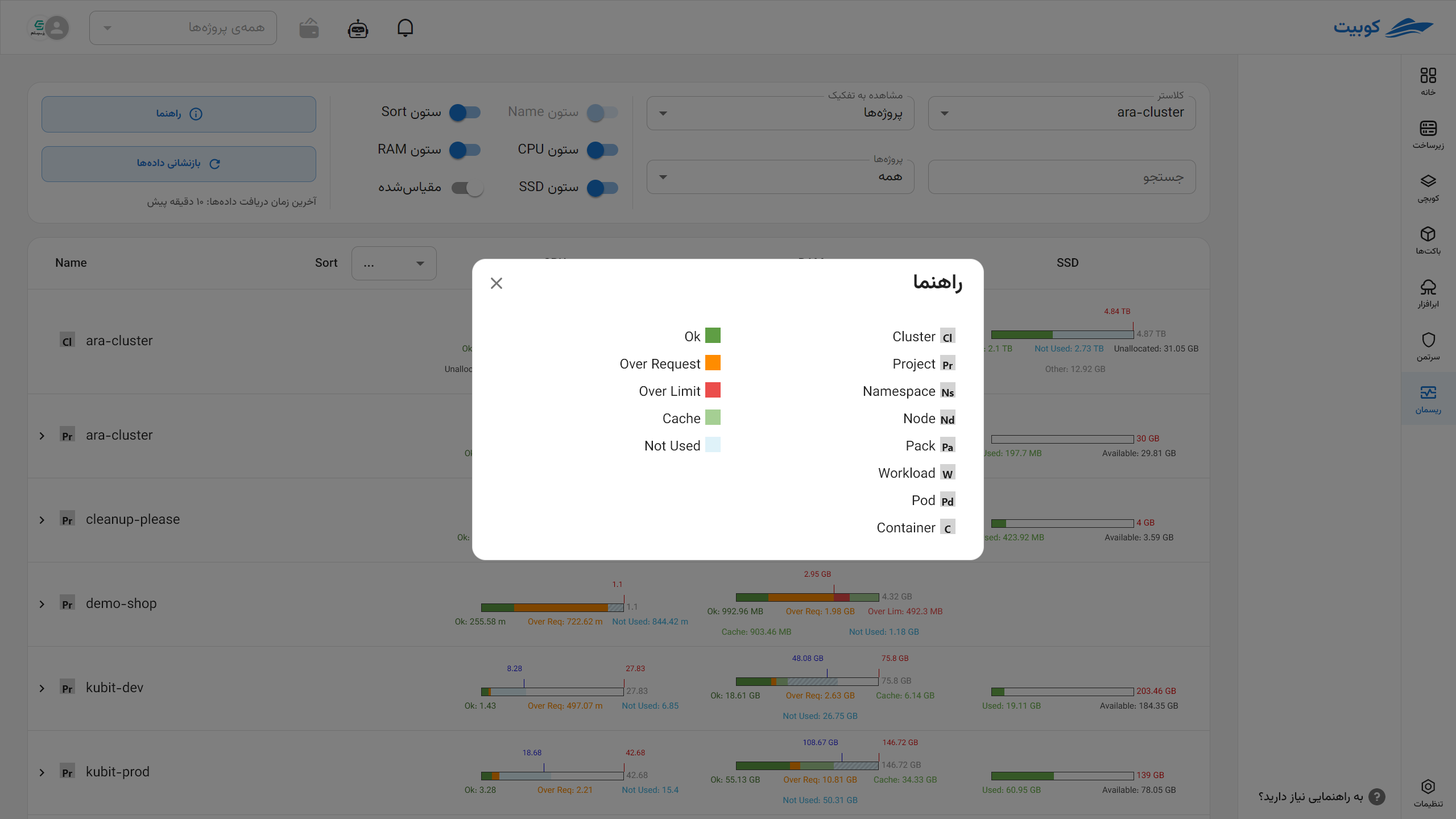Click the جستجو search field
1456x819 pixels.
(x=1062, y=177)
